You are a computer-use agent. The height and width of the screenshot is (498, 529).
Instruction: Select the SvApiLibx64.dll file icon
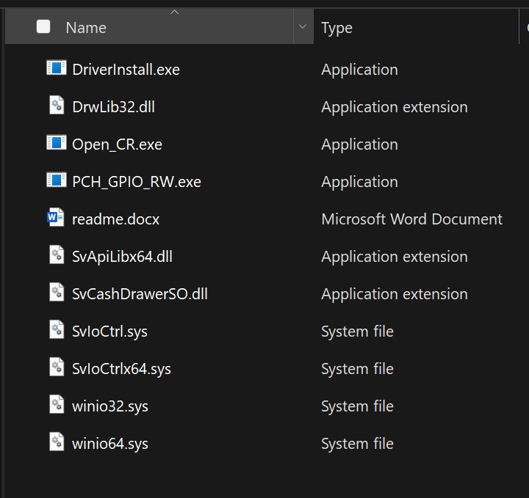(x=56, y=255)
